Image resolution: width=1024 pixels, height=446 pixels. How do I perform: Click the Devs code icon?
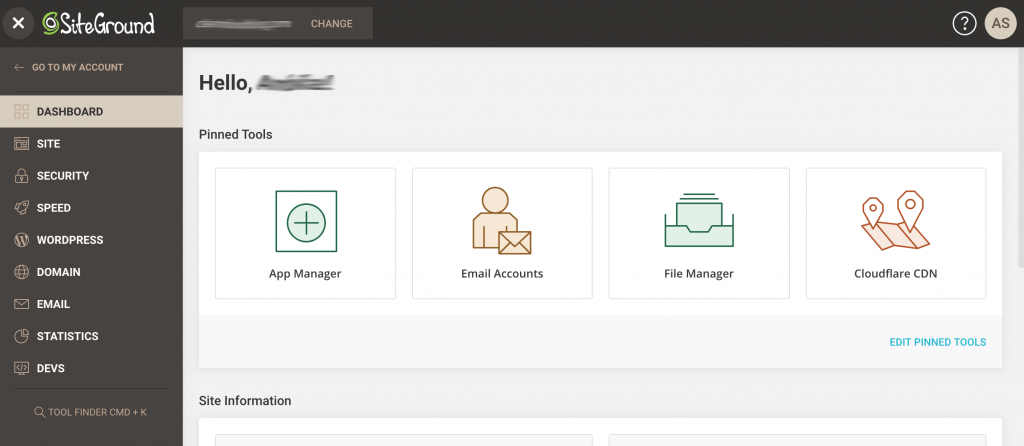tap(22, 368)
